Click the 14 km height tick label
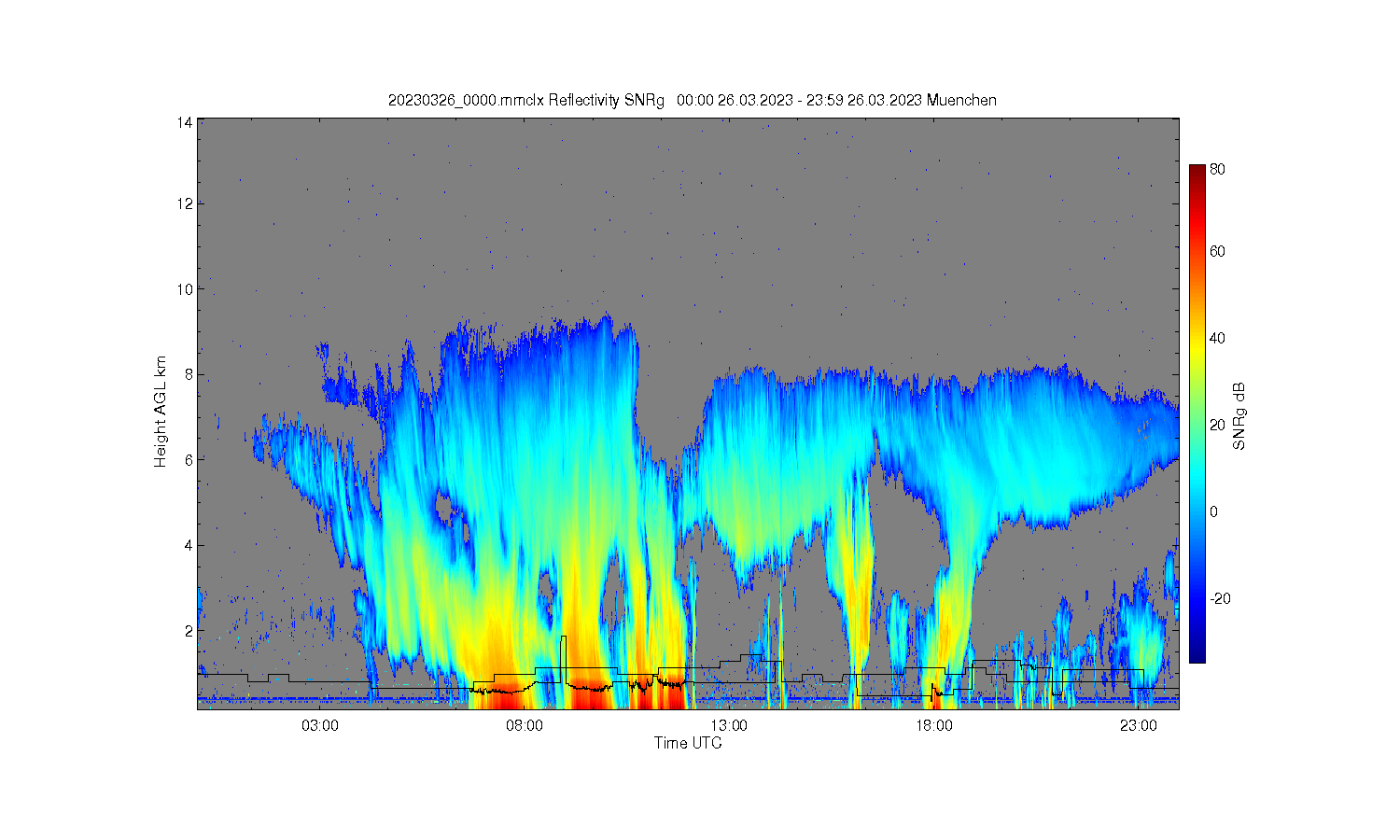 185,122
